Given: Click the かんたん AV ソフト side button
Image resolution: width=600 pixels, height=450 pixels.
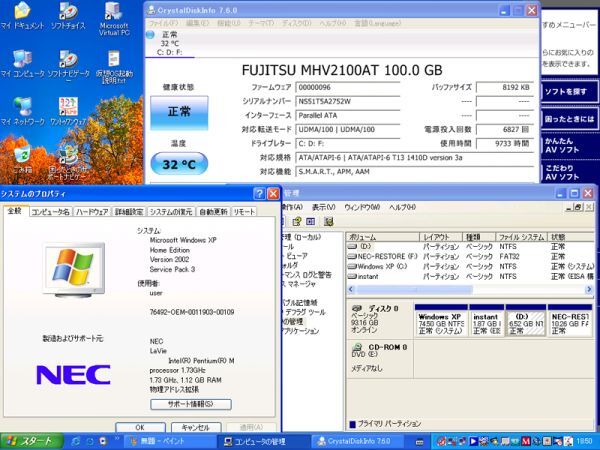Looking at the screenshot, I should (x=569, y=145).
